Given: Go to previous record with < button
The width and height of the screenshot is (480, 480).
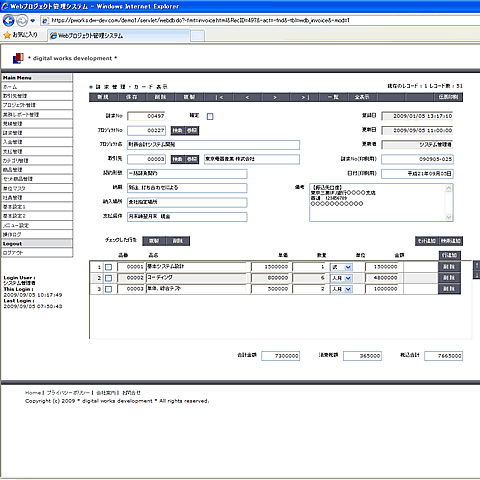Looking at the screenshot, I should pyautogui.click(x=247, y=97).
